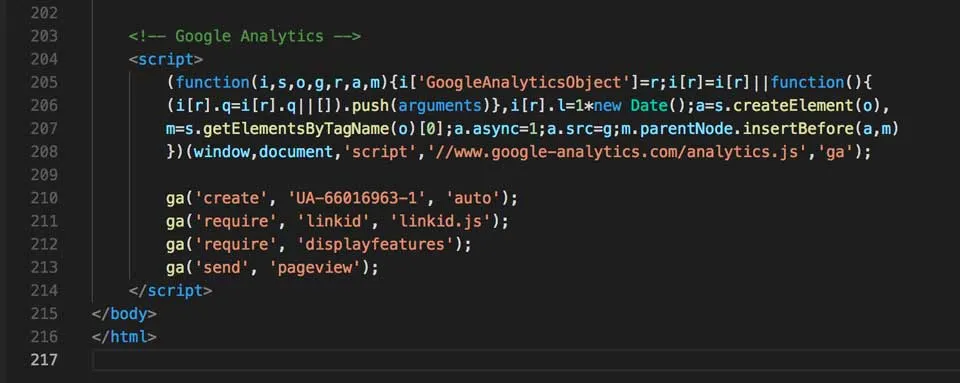This screenshot has width=960, height=383.
Task: Click line number 208 in the gutter
Action: pyautogui.click(x=43, y=152)
